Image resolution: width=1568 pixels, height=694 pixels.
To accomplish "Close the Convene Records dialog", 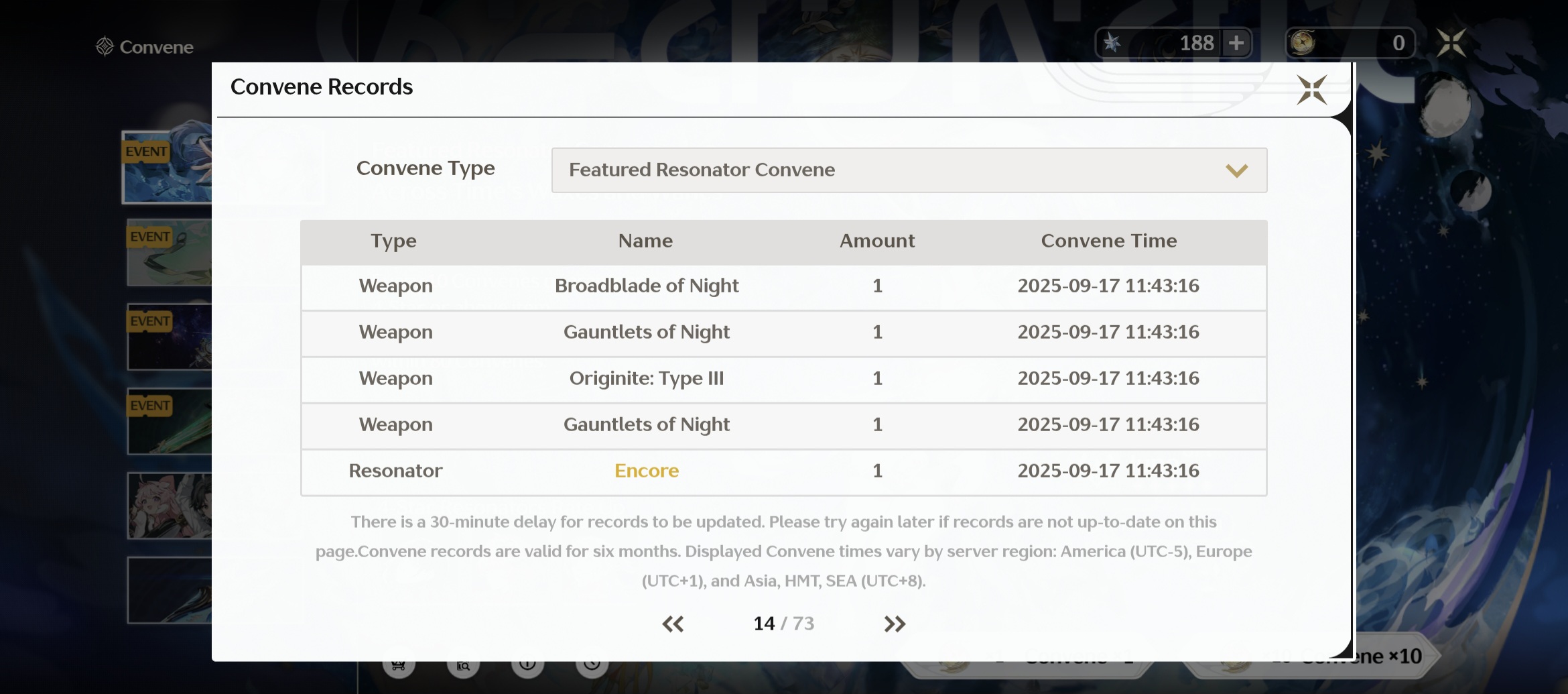I will (x=1311, y=90).
